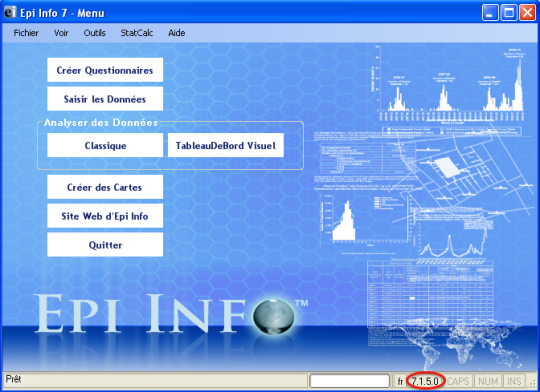Open the Aide menu
Screen dimensions: 540x392
point(177,33)
